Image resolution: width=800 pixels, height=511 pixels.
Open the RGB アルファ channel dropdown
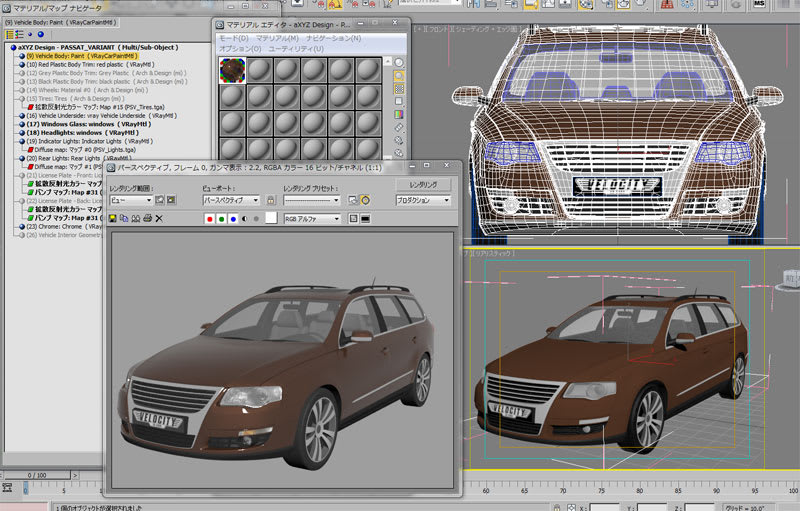(312, 219)
